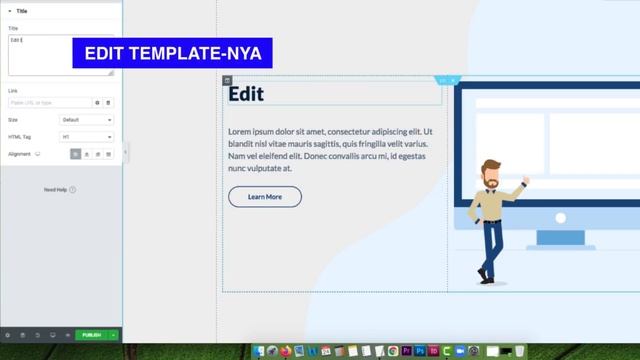
Task: Open responsive device icon beside Alignment
Action: 38,154
